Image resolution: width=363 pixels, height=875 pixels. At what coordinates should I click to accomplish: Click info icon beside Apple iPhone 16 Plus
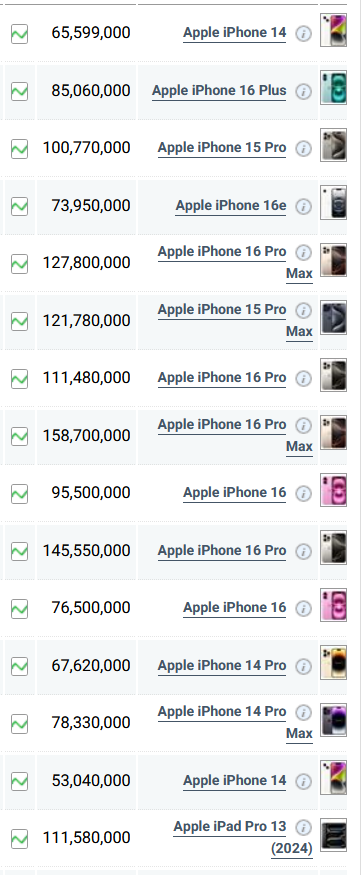pyautogui.click(x=303, y=92)
